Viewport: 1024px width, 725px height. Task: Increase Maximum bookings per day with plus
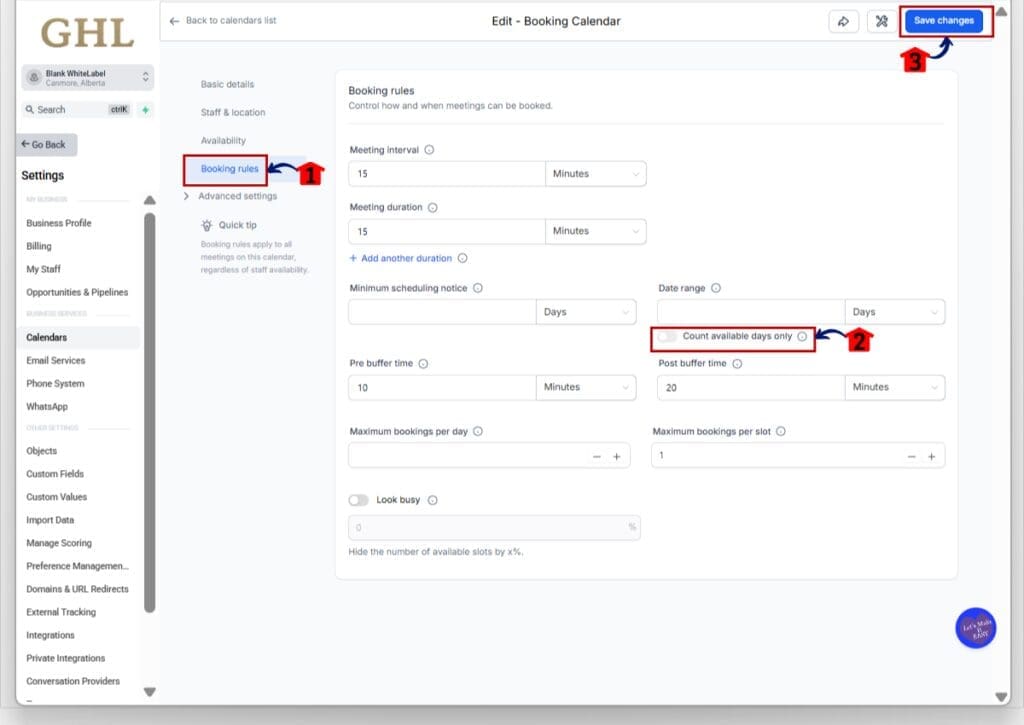click(x=616, y=457)
